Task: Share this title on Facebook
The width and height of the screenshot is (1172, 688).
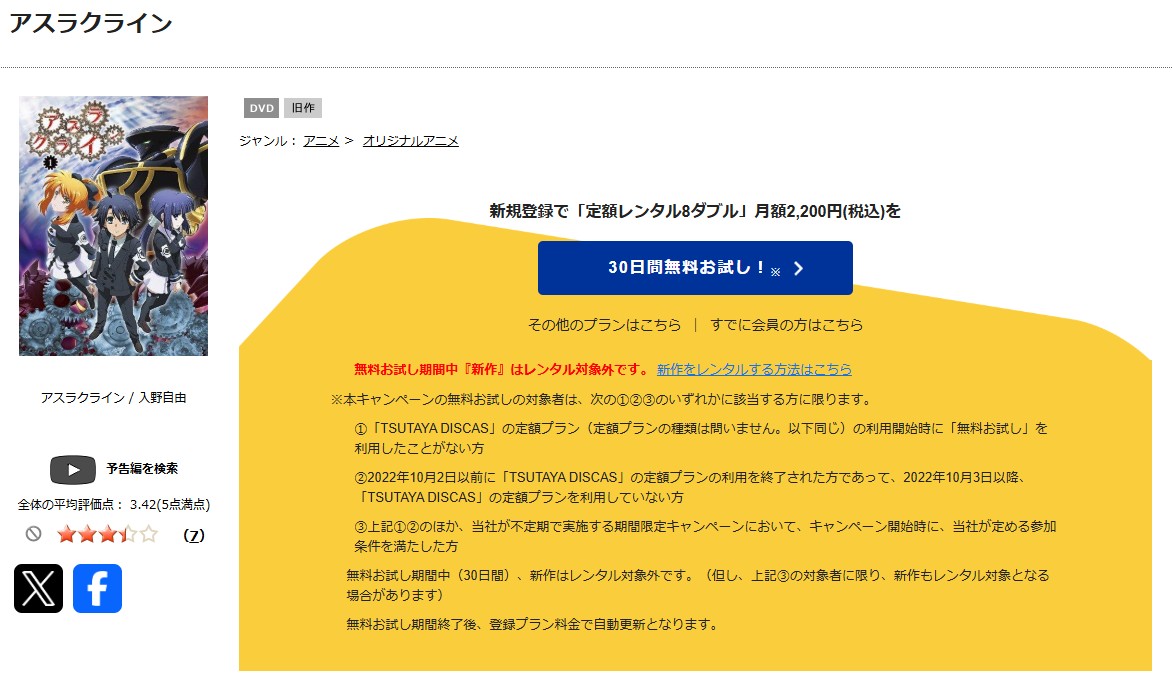Action: coord(97,588)
